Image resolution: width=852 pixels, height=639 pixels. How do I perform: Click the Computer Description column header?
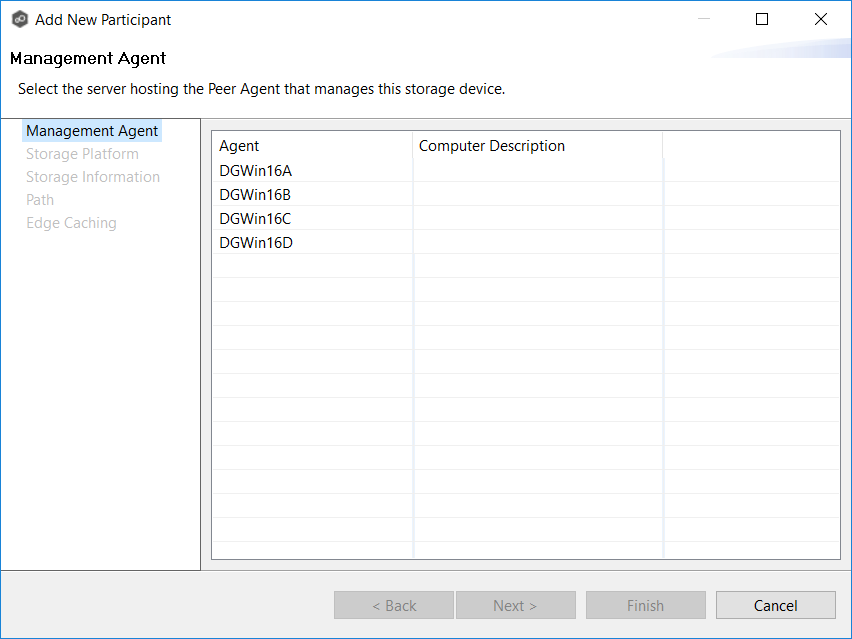pyautogui.click(x=537, y=146)
